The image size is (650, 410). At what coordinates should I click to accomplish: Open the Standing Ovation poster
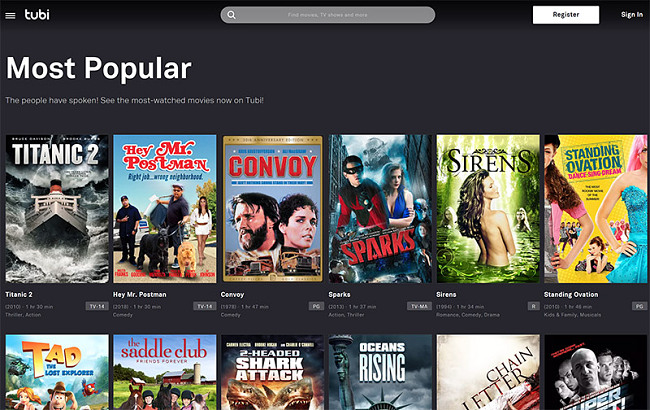tap(596, 209)
